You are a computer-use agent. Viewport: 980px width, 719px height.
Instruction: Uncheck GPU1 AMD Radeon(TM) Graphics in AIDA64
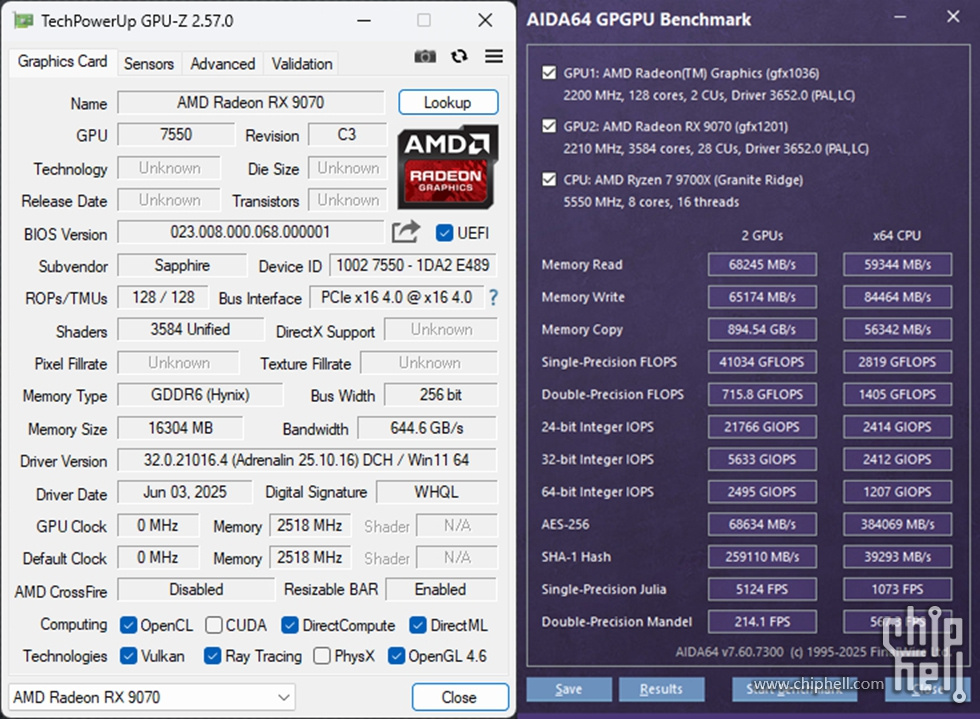coord(549,73)
